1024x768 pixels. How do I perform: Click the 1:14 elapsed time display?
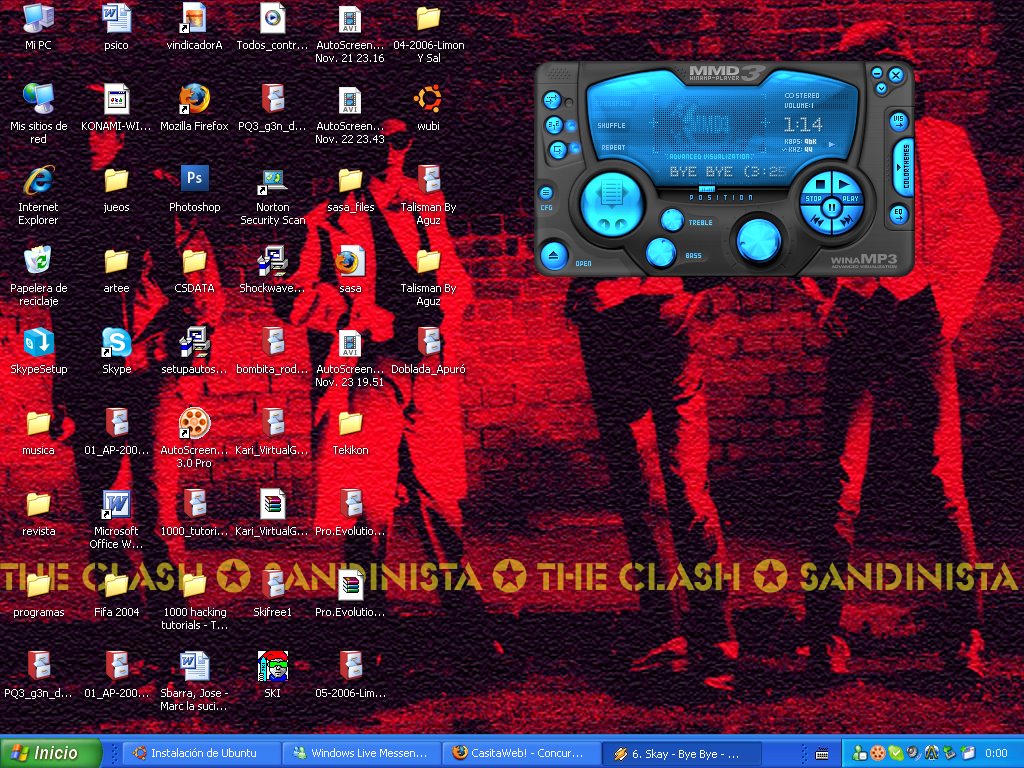point(803,125)
